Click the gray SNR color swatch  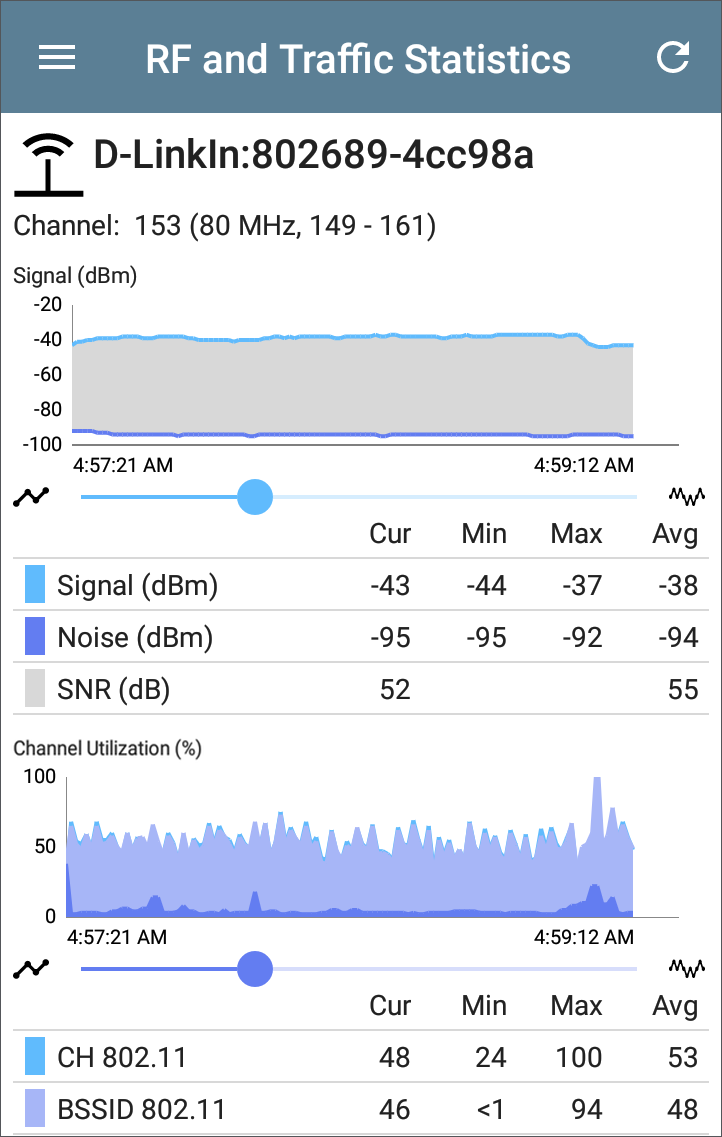pos(35,688)
